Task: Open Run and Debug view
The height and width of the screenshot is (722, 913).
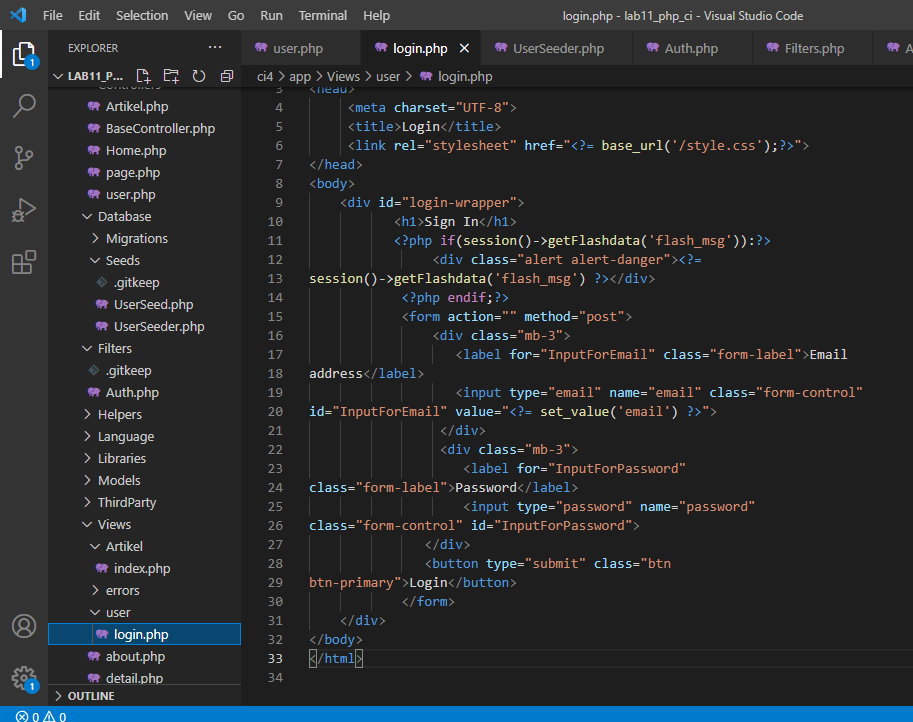Action: click(x=24, y=210)
